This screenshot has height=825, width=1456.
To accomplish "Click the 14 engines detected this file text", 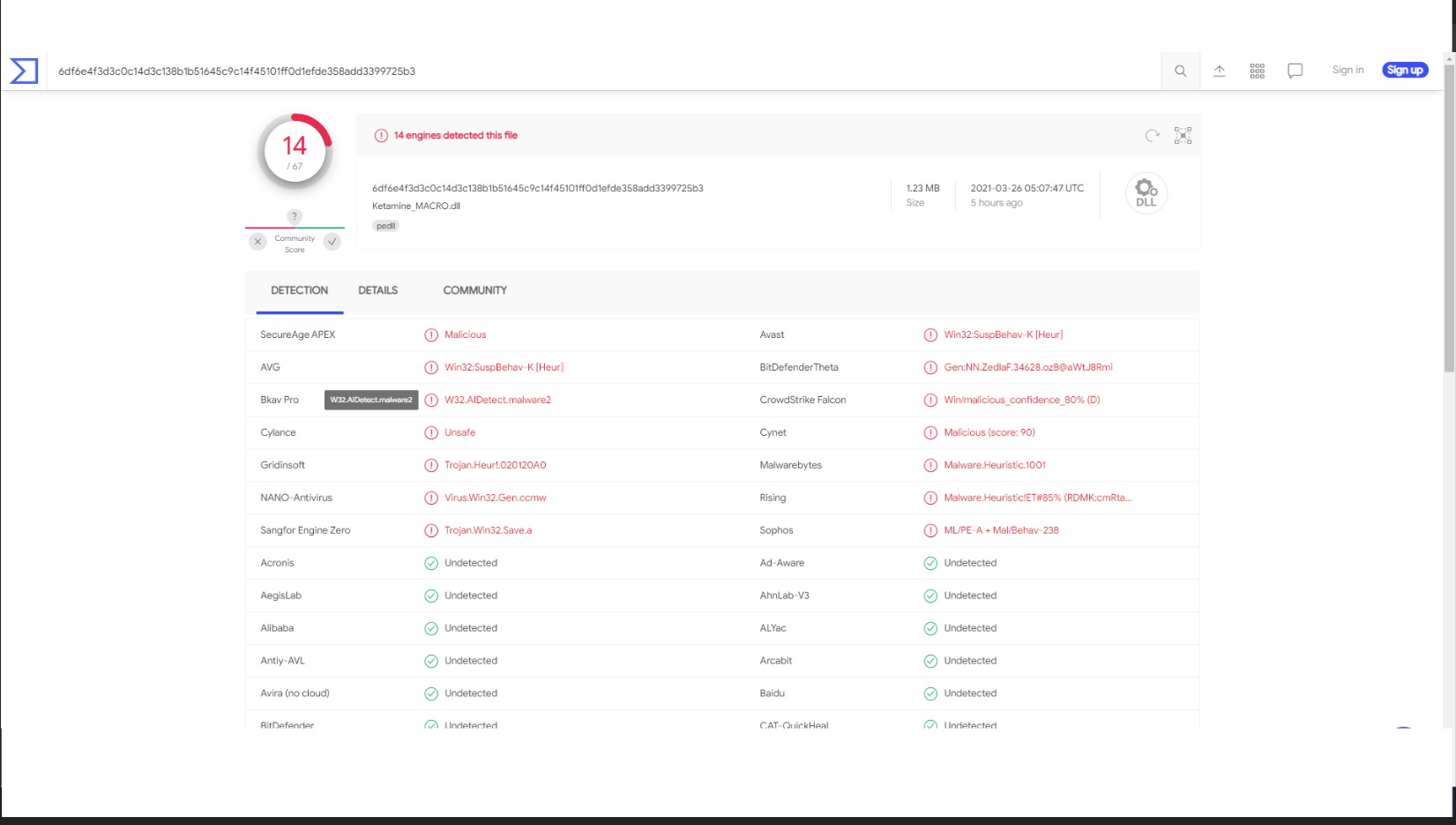I will pos(455,135).
